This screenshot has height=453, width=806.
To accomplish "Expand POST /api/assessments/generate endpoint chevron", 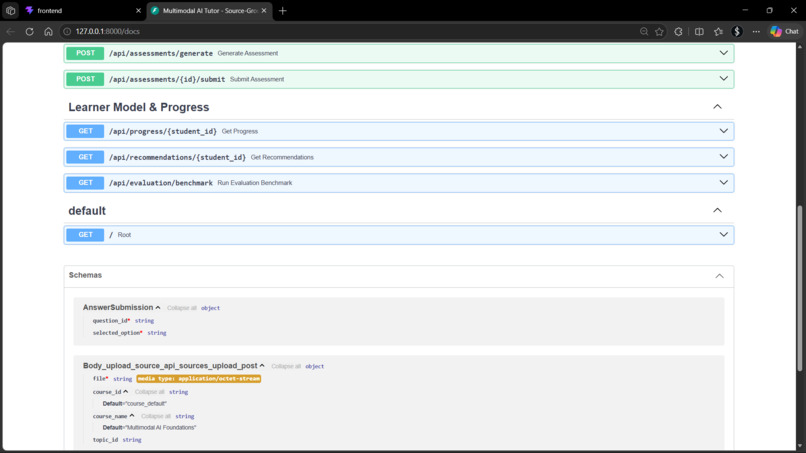I will coord(723,53).
